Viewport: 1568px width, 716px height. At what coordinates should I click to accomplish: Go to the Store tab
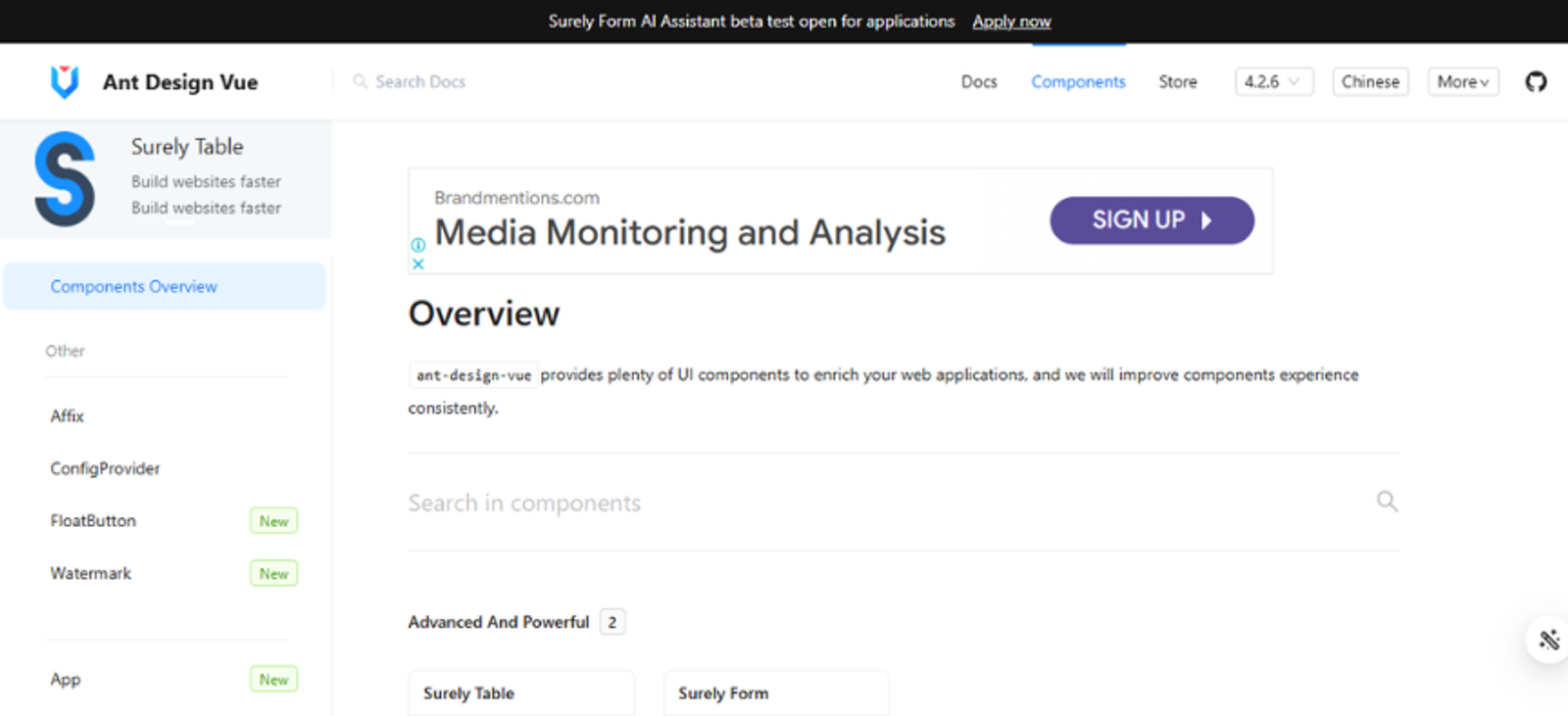click(1178, 82)
